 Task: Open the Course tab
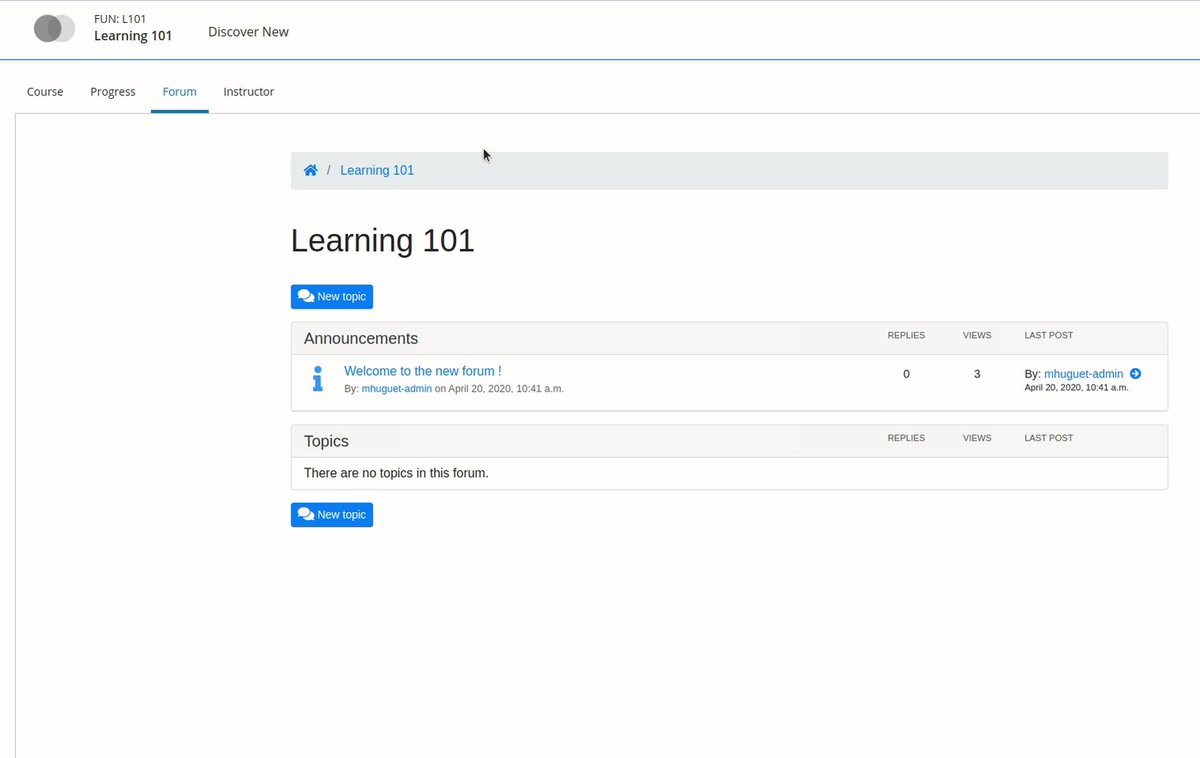(45, 91)
